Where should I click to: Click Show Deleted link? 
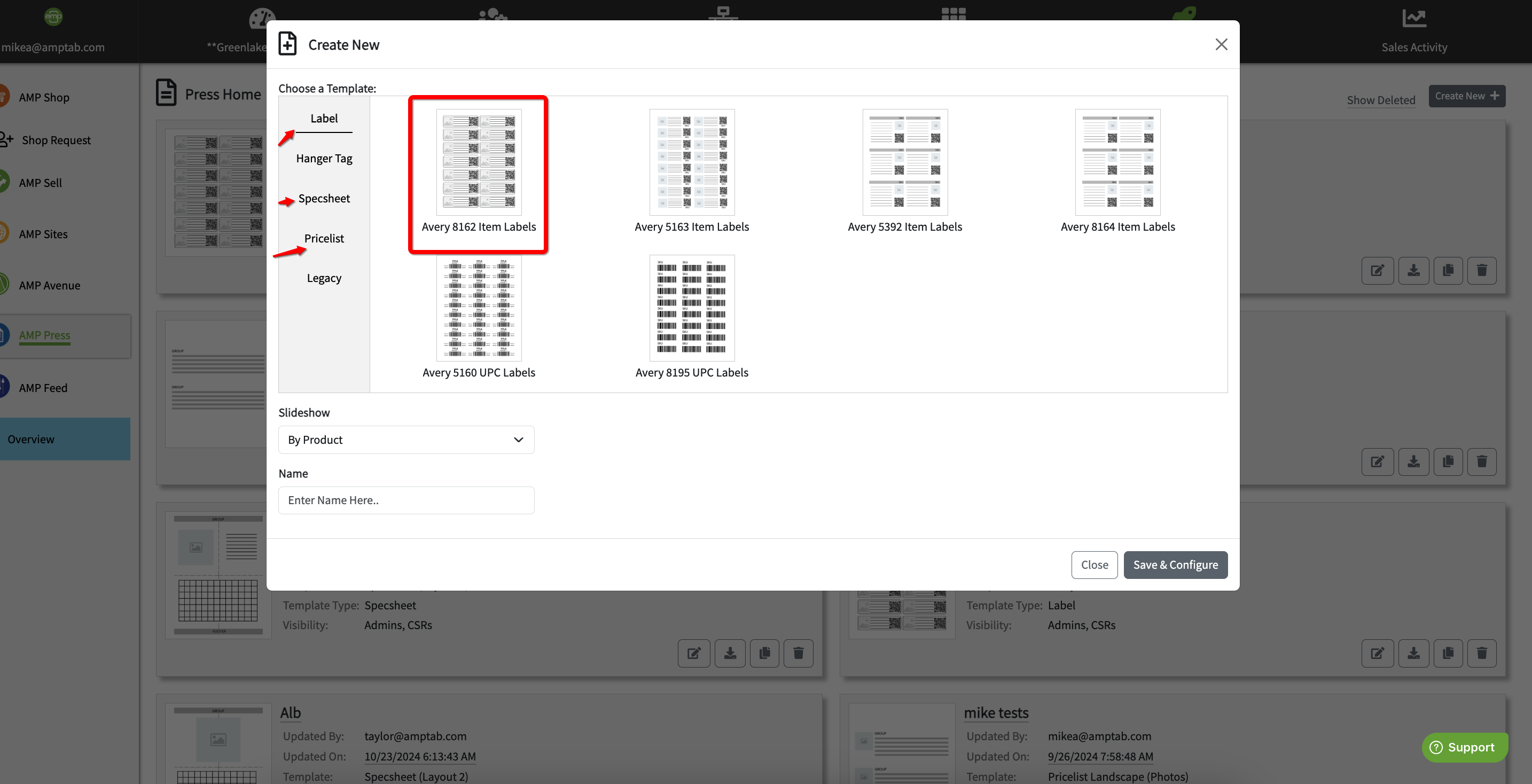click(x=1380, y=100)
